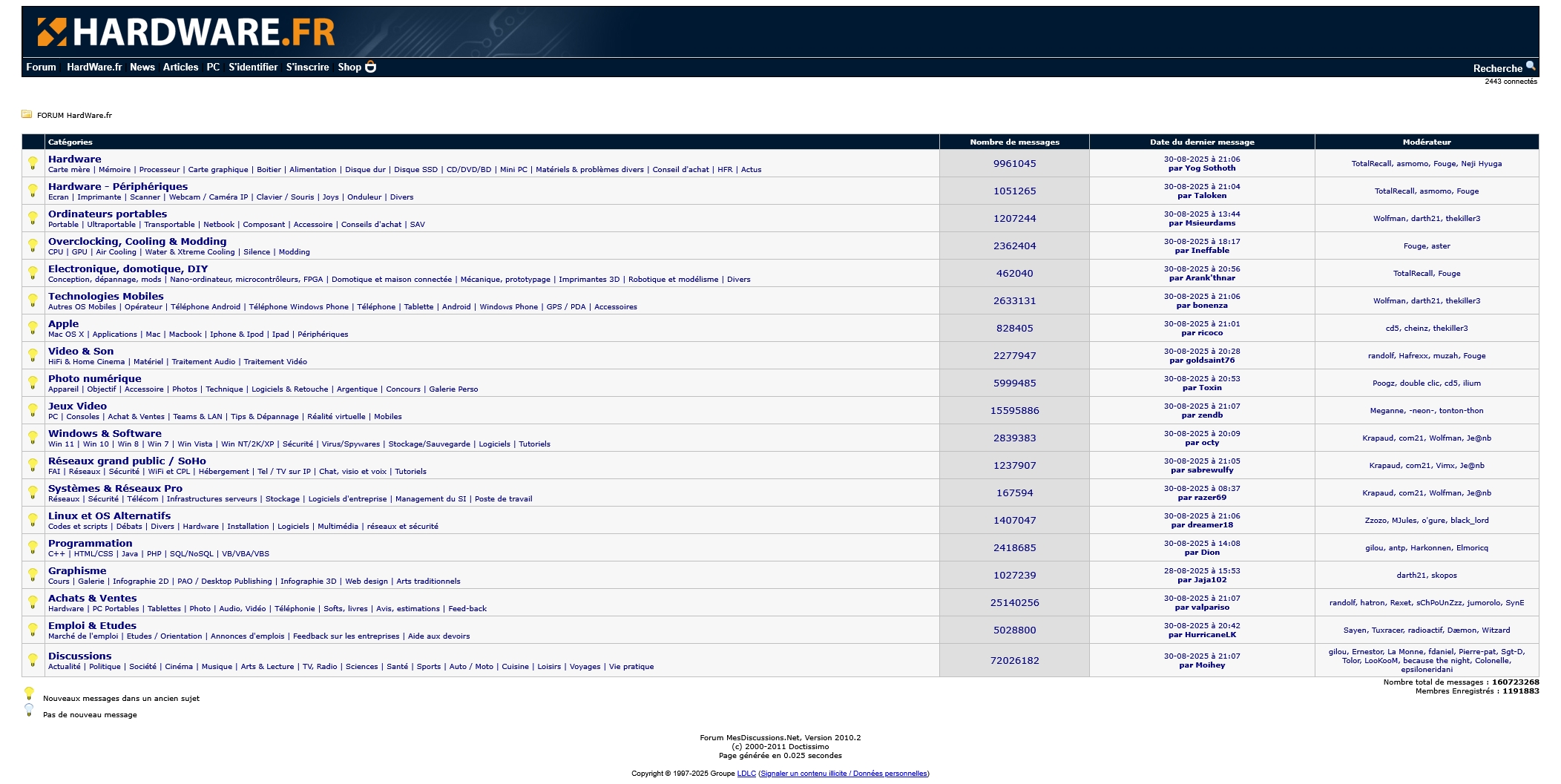Click lightbulb icon in Windows & Software row
Image resolution: width=1561 pixels, height=784 pixels.
(x=33, y=438)
